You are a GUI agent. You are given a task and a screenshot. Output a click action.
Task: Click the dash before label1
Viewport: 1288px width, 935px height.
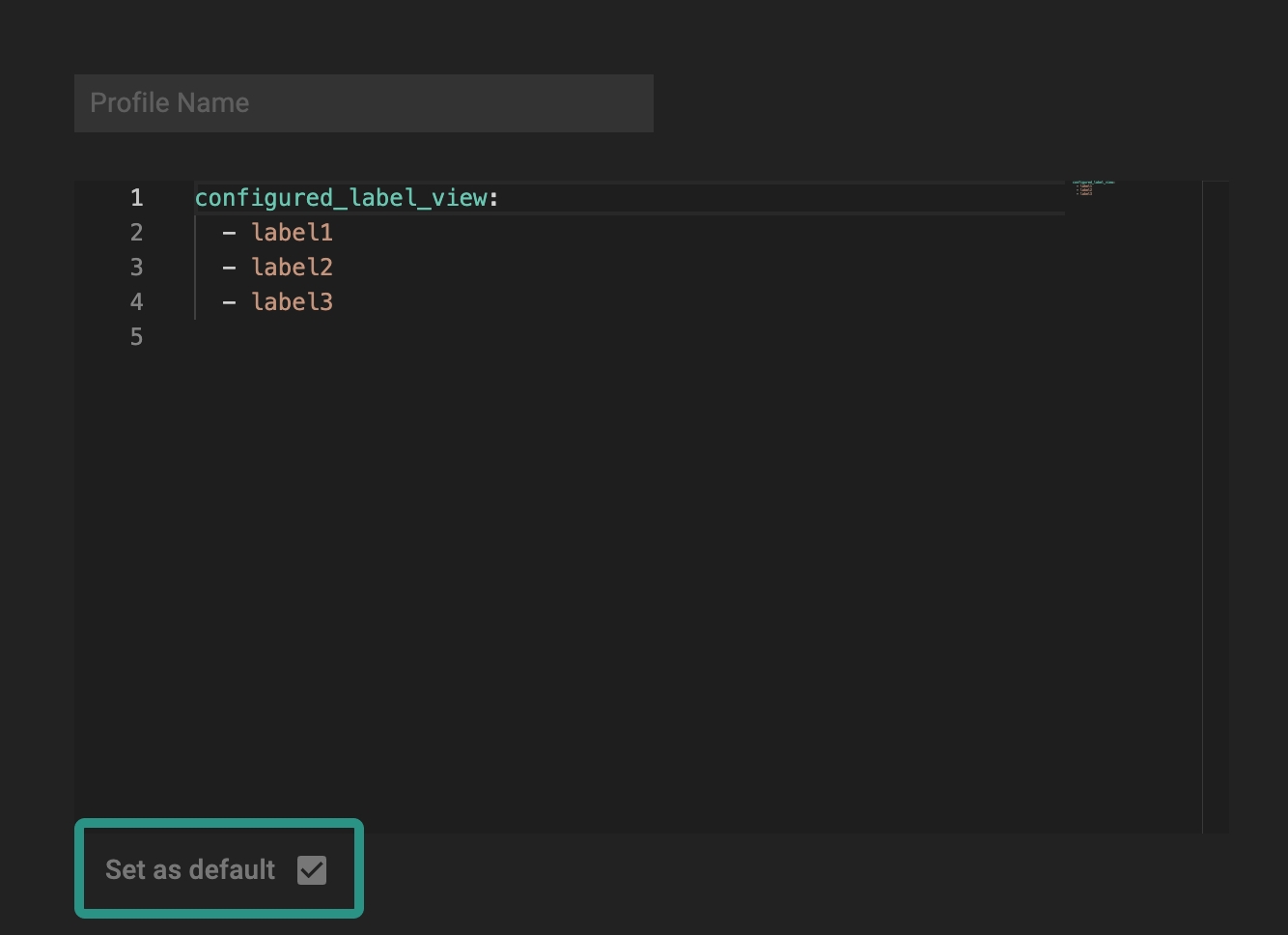point(229,233)
